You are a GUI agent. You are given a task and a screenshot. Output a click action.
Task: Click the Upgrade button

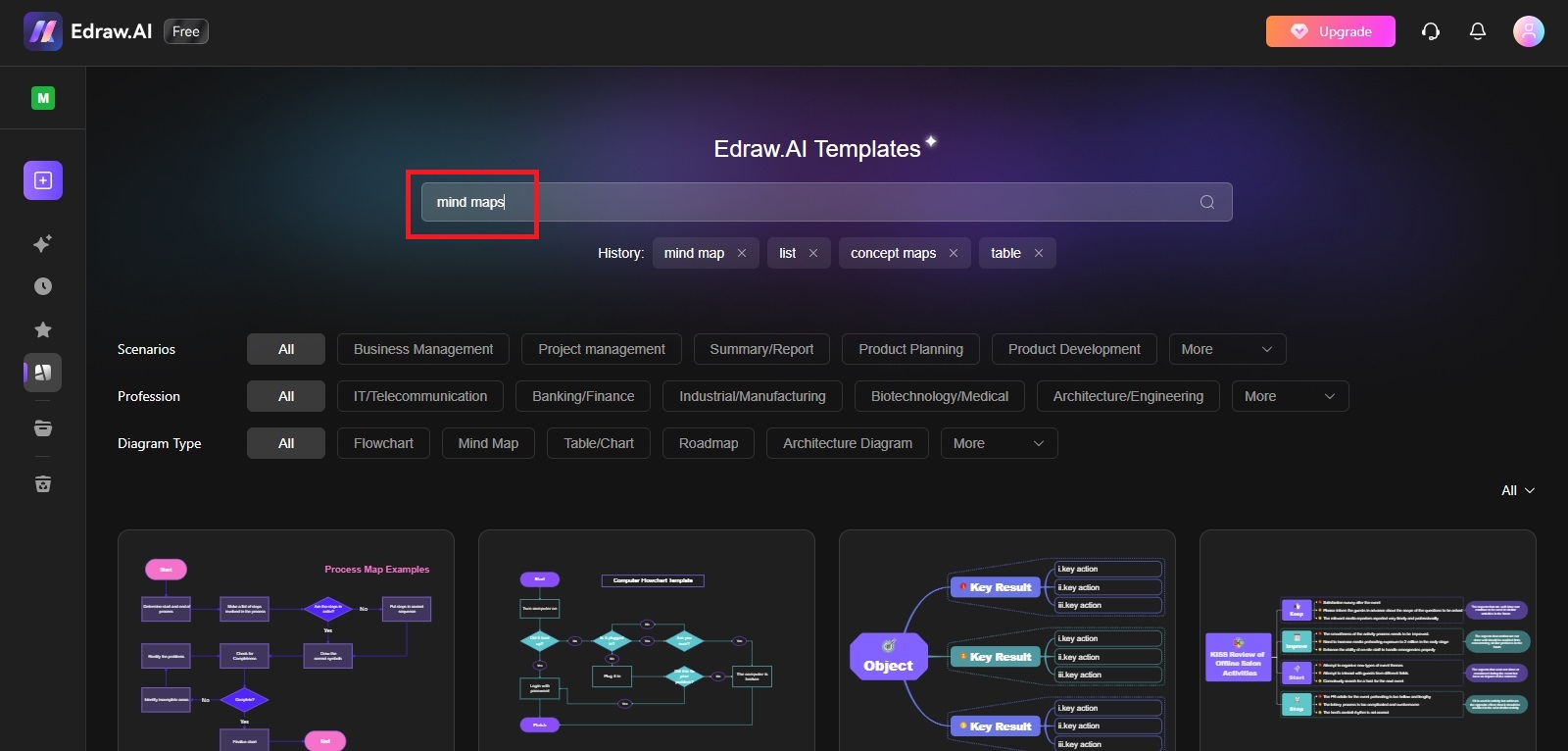coord(1331,31)
